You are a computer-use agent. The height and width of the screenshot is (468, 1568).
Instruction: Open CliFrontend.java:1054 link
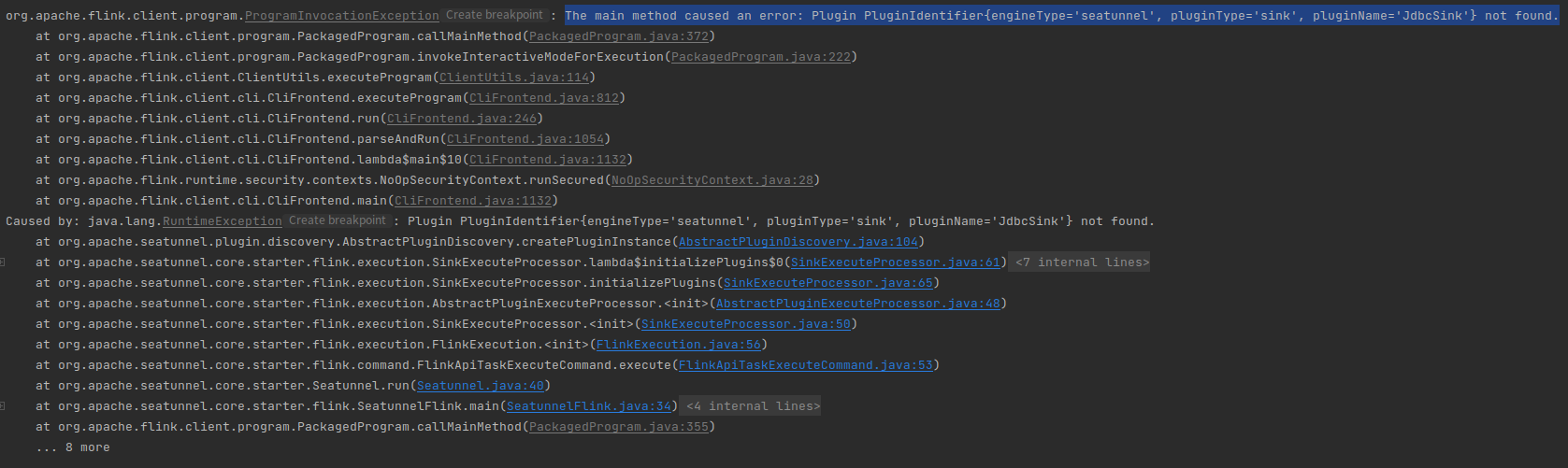tap(525, 139)
